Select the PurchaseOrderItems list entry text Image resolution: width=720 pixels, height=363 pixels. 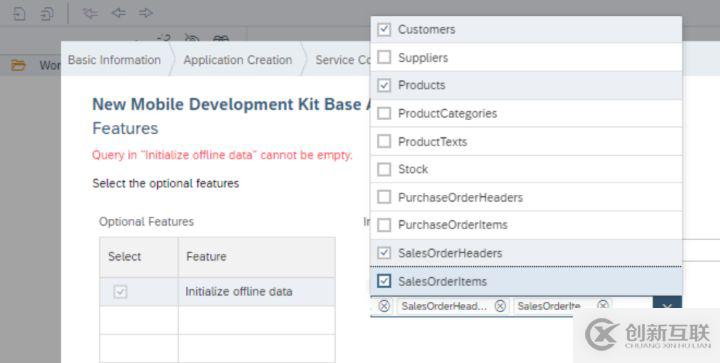pos(453,225)
